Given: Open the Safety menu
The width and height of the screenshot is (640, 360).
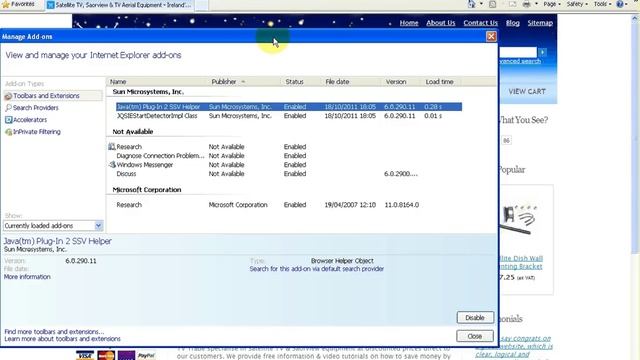Looking at the screenshot, I should [577, 4].
